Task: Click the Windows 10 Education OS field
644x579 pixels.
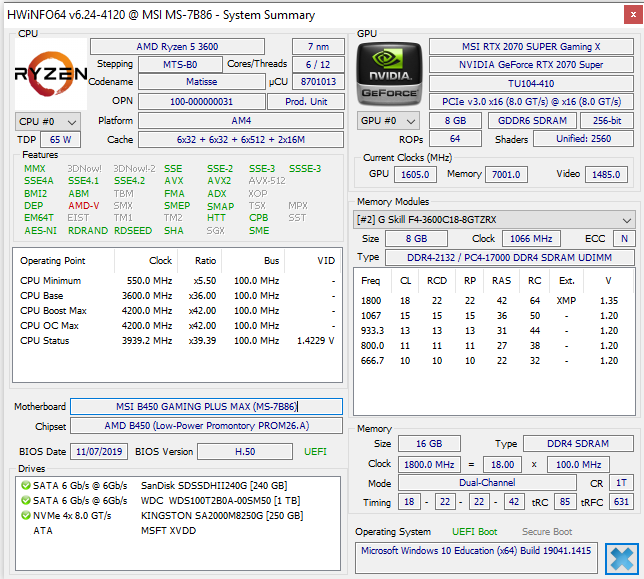Action: click(x=476, y=558)
